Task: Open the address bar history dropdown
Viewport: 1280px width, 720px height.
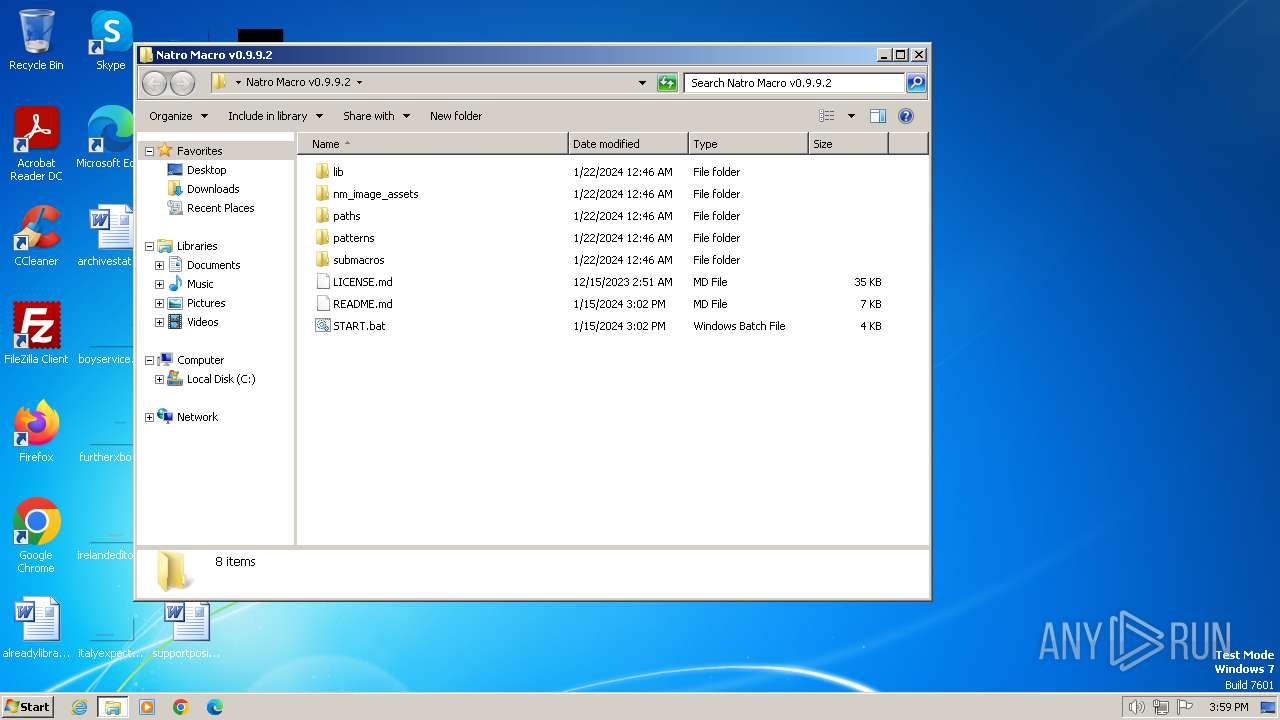Action: [x=642, y=83]
